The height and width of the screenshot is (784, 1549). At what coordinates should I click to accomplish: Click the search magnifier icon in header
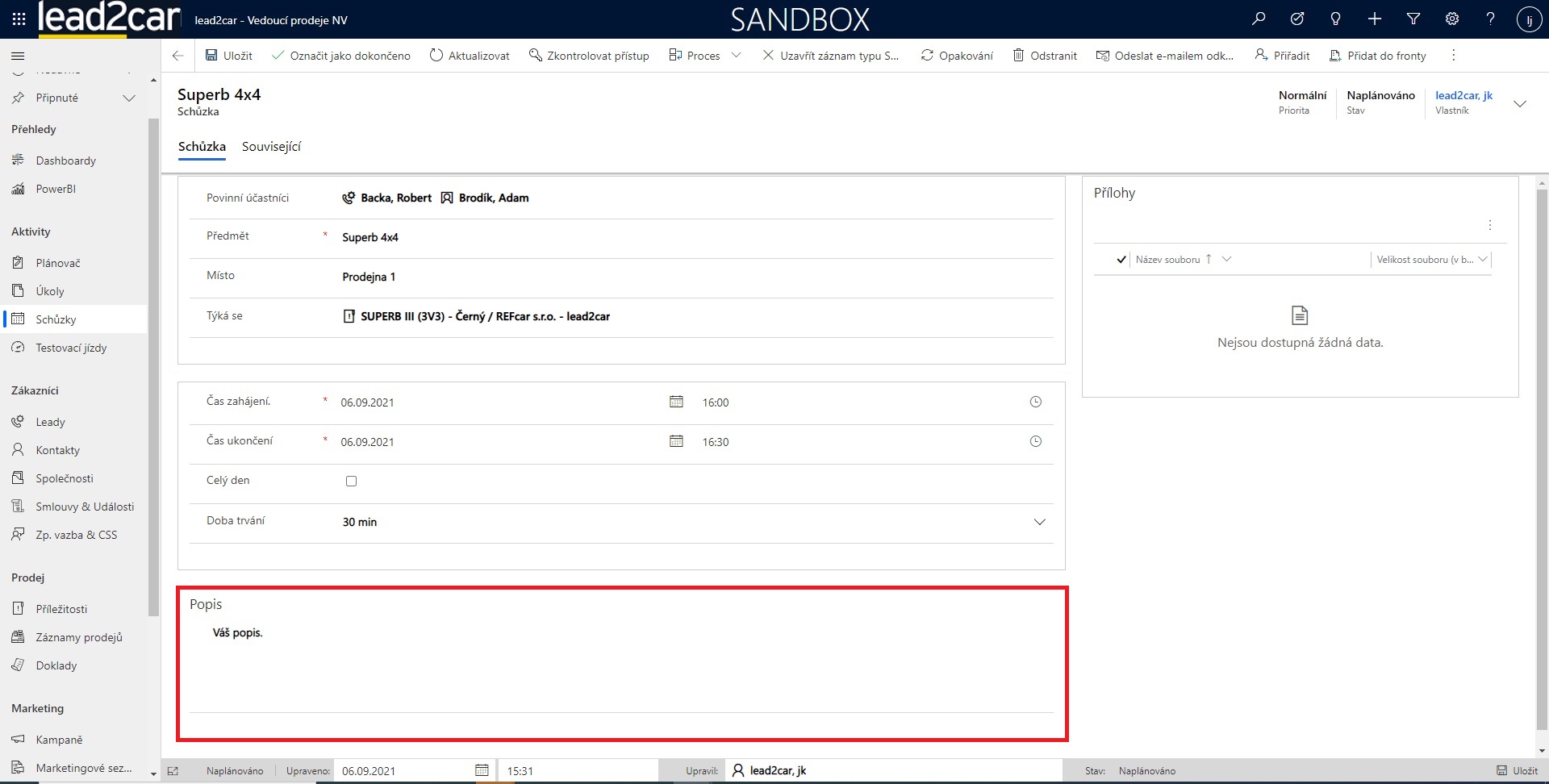pyautogui.click(x=1259, y=19)
